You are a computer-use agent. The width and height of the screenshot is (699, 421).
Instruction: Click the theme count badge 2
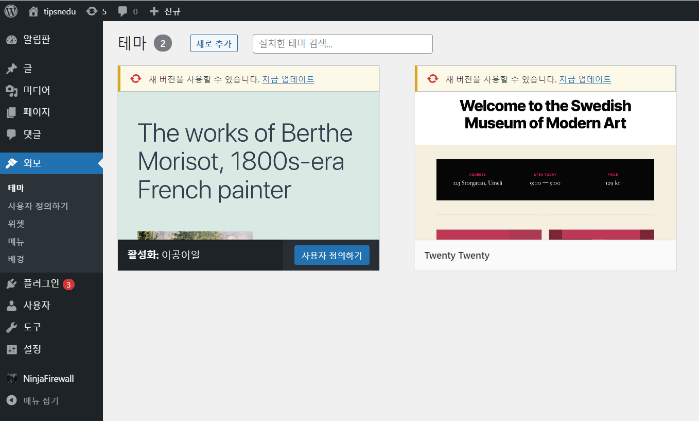(x=163, y=43)
